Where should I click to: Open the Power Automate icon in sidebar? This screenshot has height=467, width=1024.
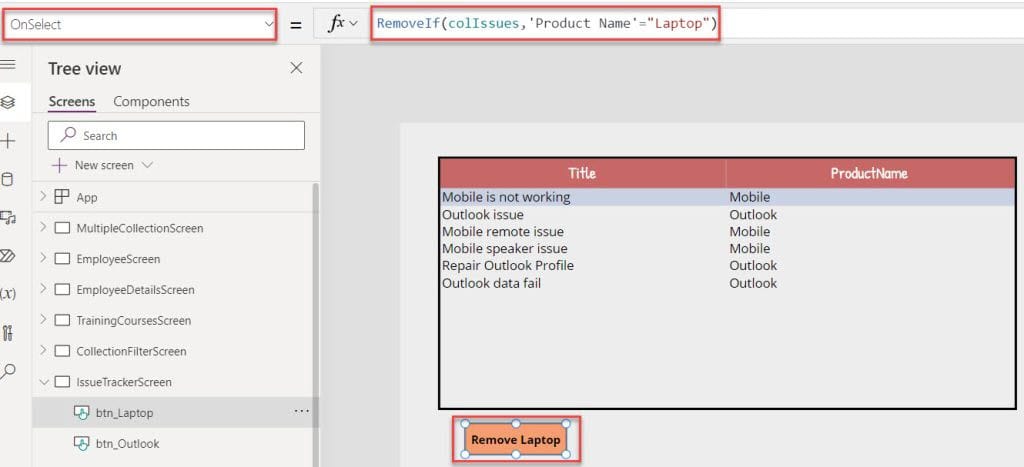point(8,255)
